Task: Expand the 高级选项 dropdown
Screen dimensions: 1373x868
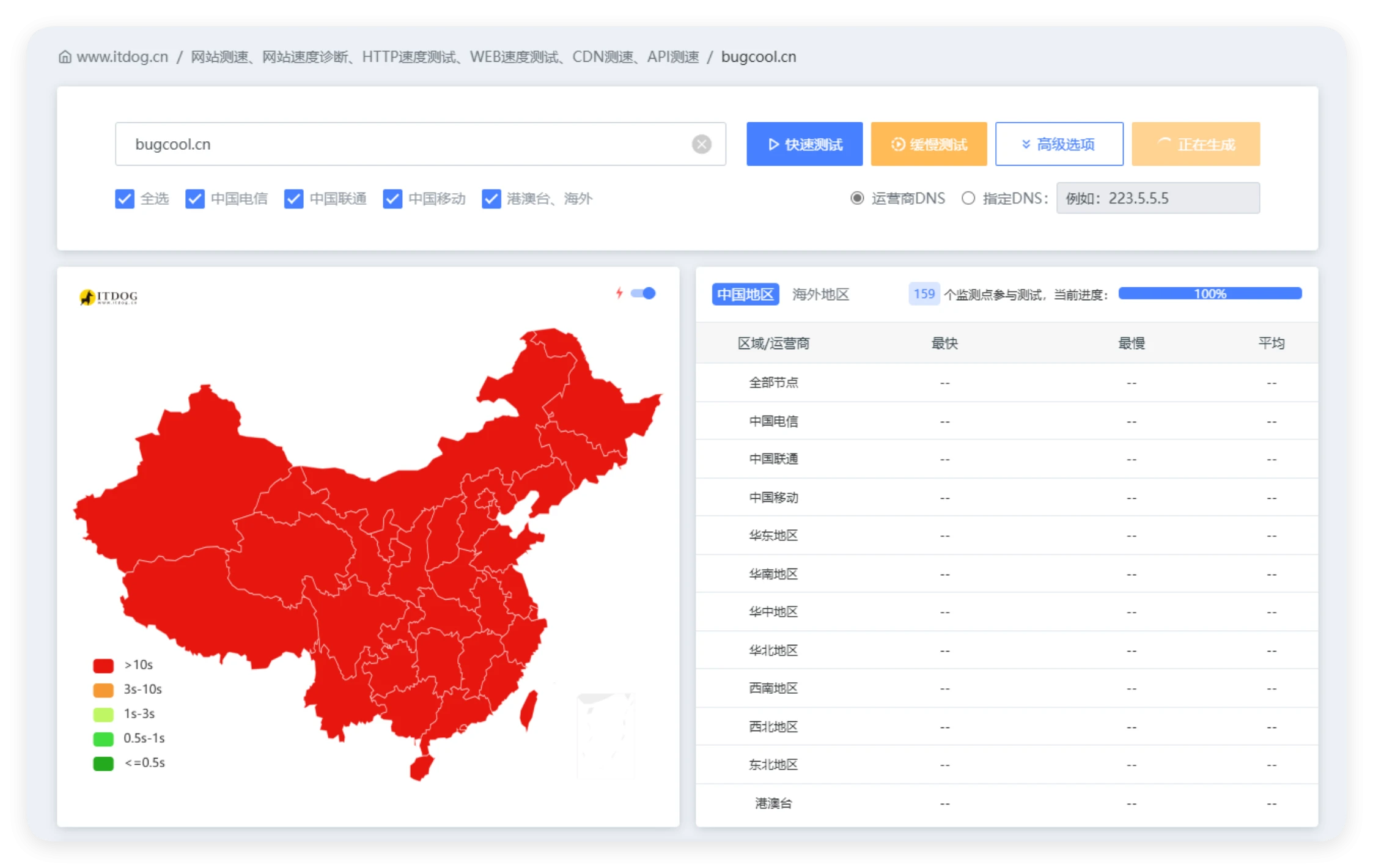Action: point(1059,144)
